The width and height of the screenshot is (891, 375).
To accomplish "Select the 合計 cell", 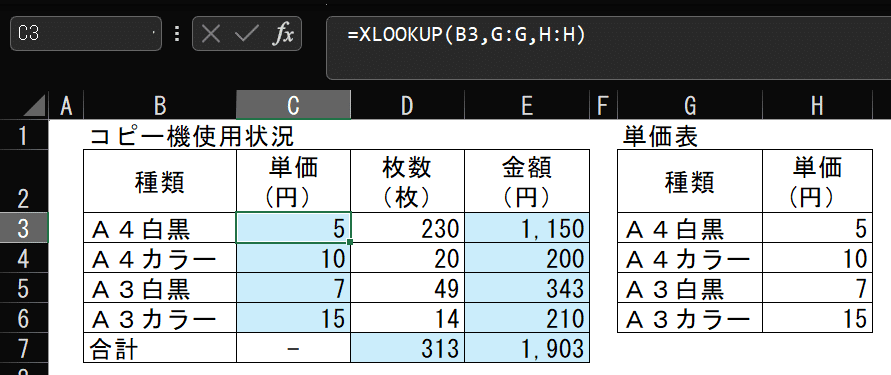I will (x=160, y=348).
